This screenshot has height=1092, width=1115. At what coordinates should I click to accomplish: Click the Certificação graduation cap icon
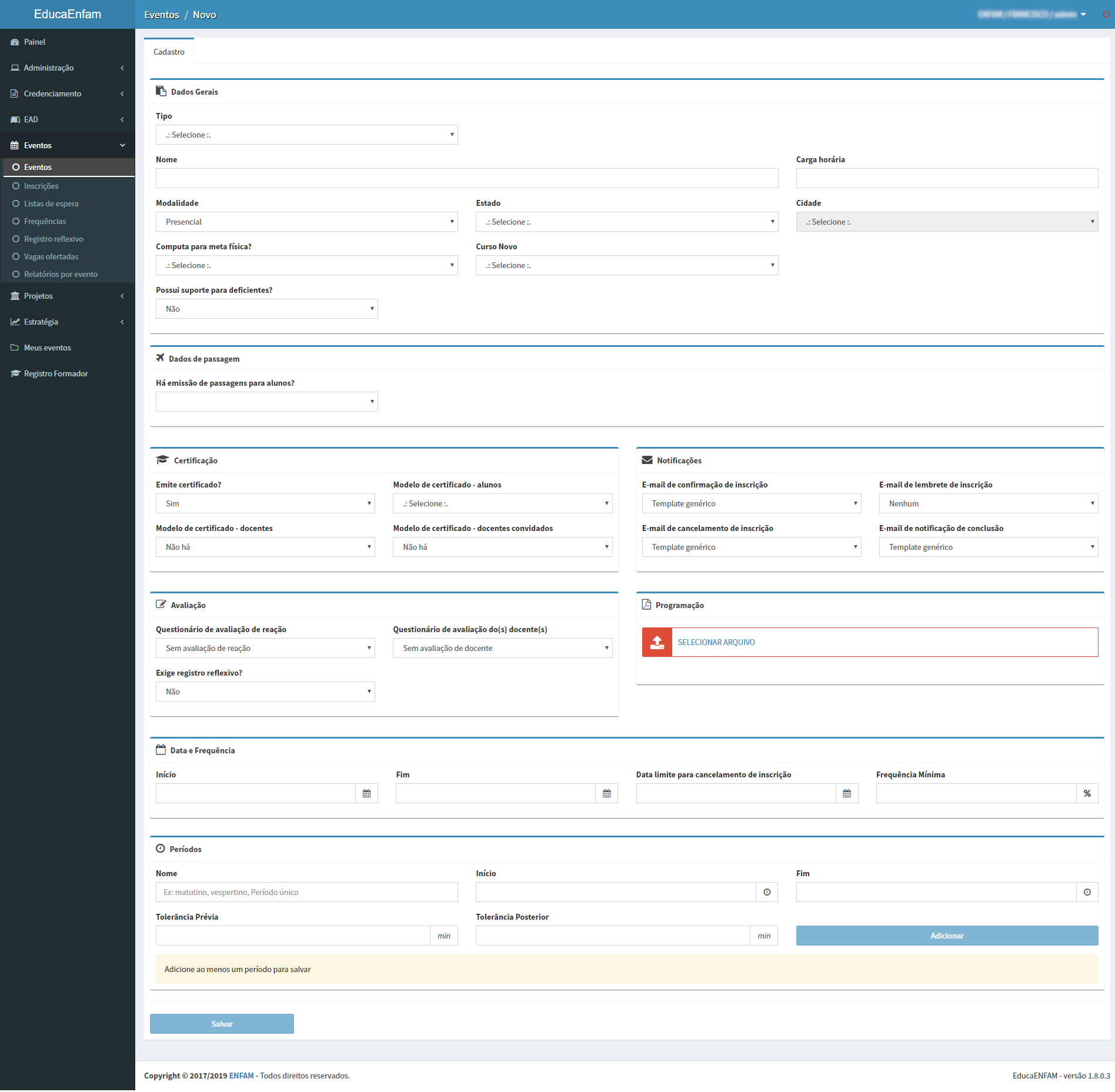tap(162, 459)
